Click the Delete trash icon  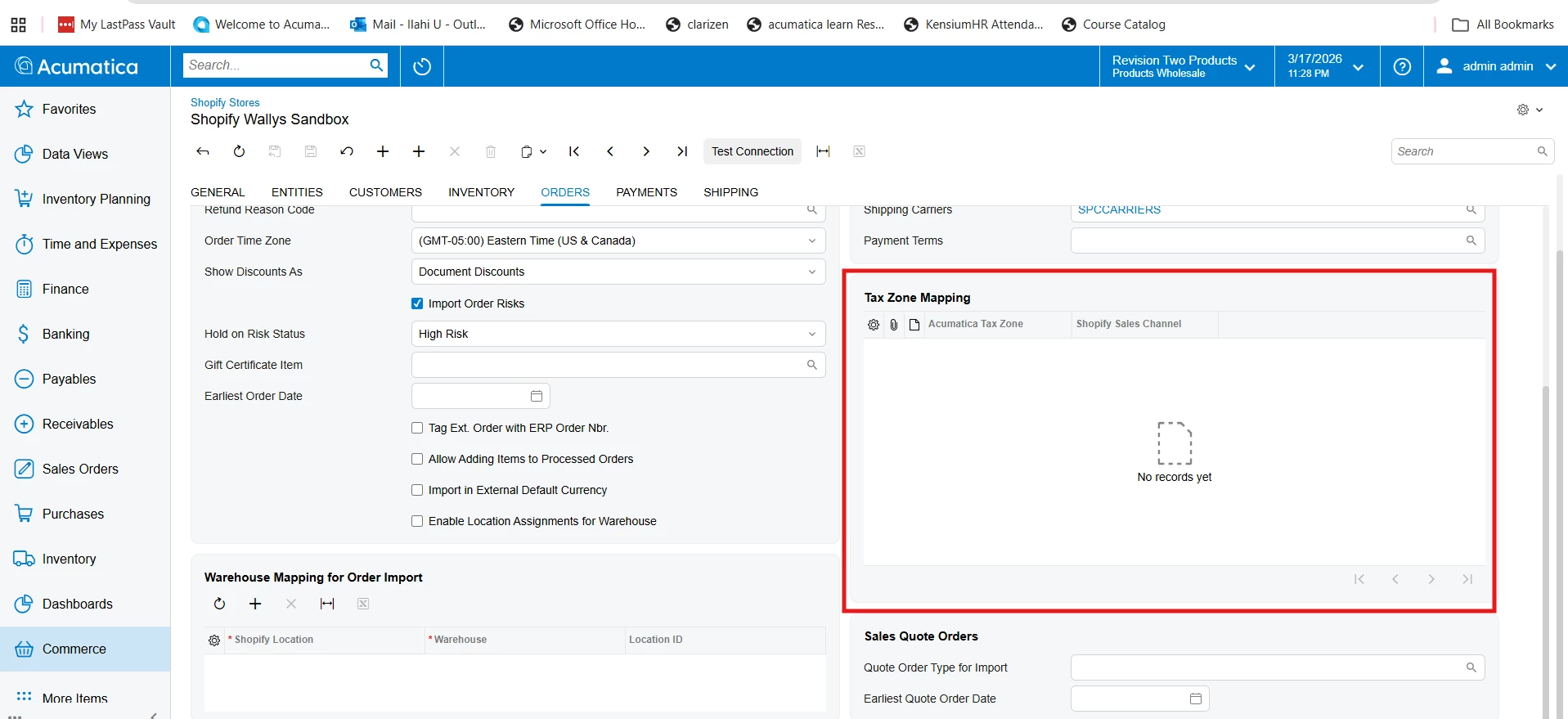tap(491, 151)
